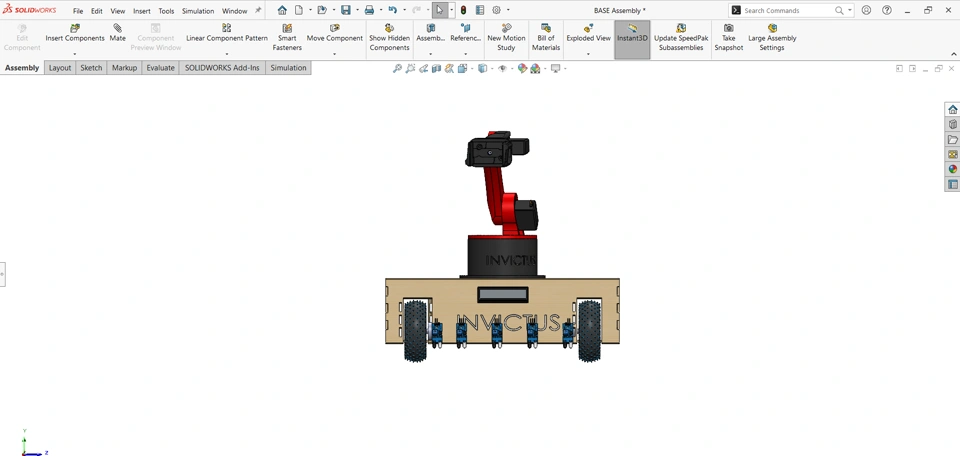960x456 pixels.
Task: Click Zoom to Fit in view toolbar
Action: [397, 69]
